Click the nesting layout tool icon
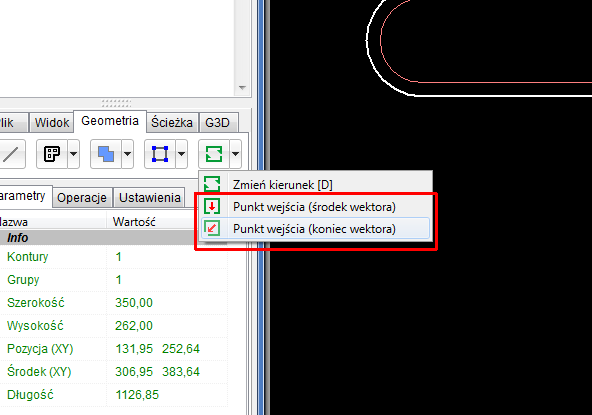 pos(52,154)
